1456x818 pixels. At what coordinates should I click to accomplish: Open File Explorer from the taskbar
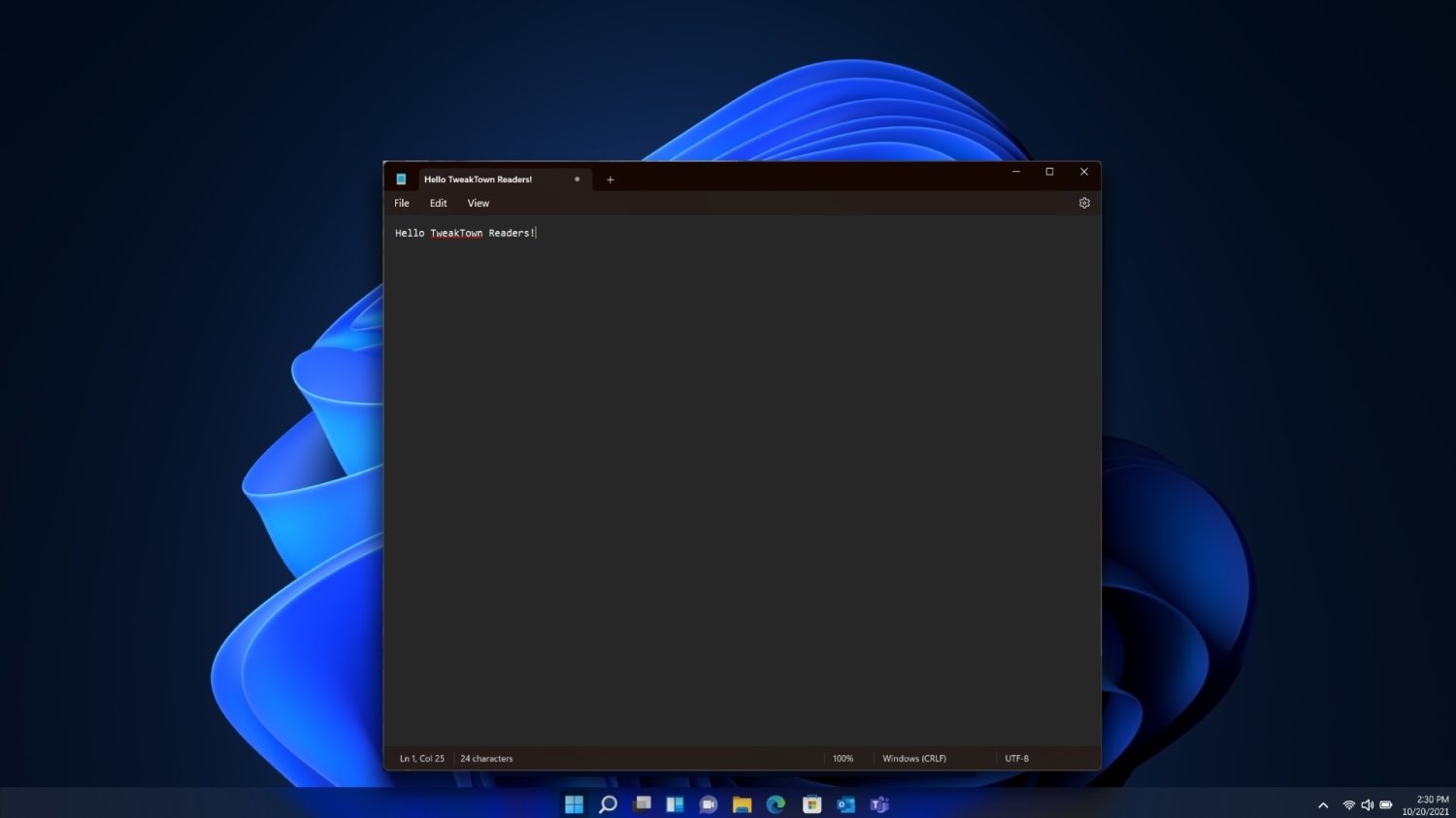[x=742, y=803]
